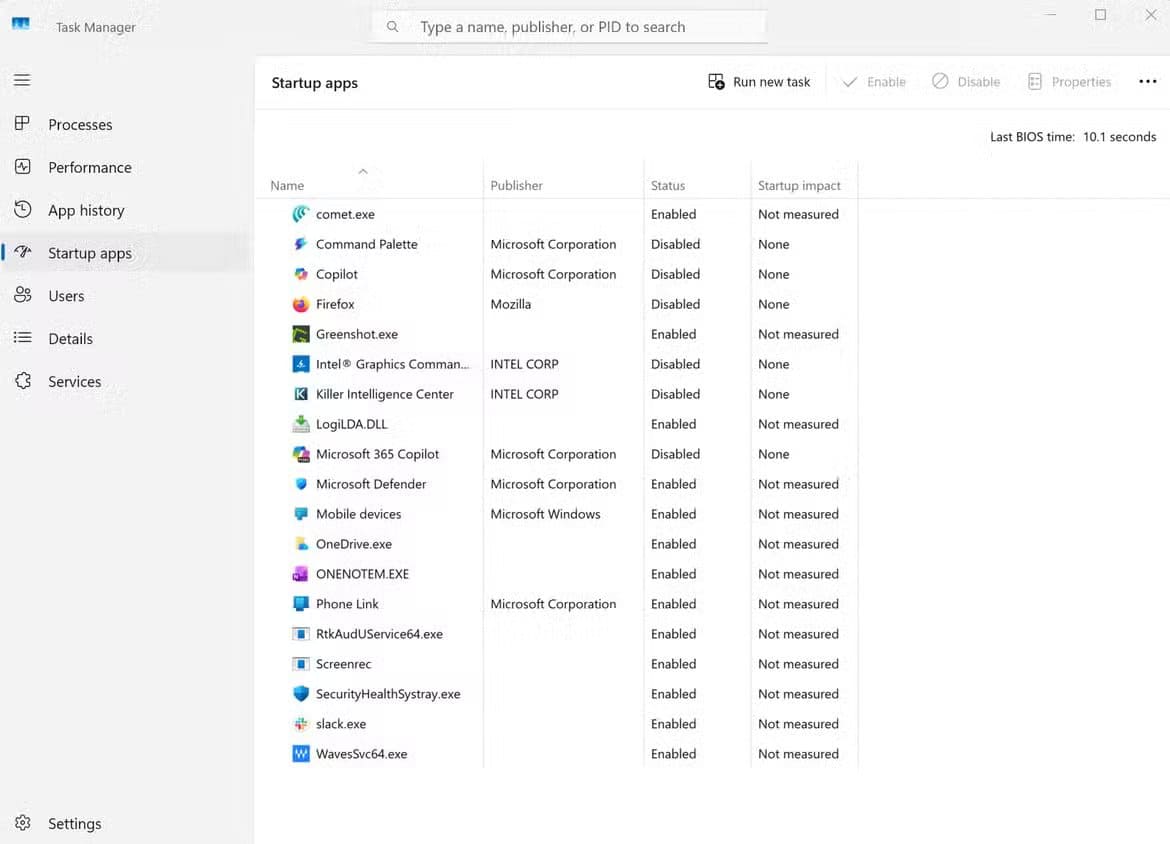Click Run new task
Image resolution: width=1170 pixels, height=844 pixels.
pos(758,81)
